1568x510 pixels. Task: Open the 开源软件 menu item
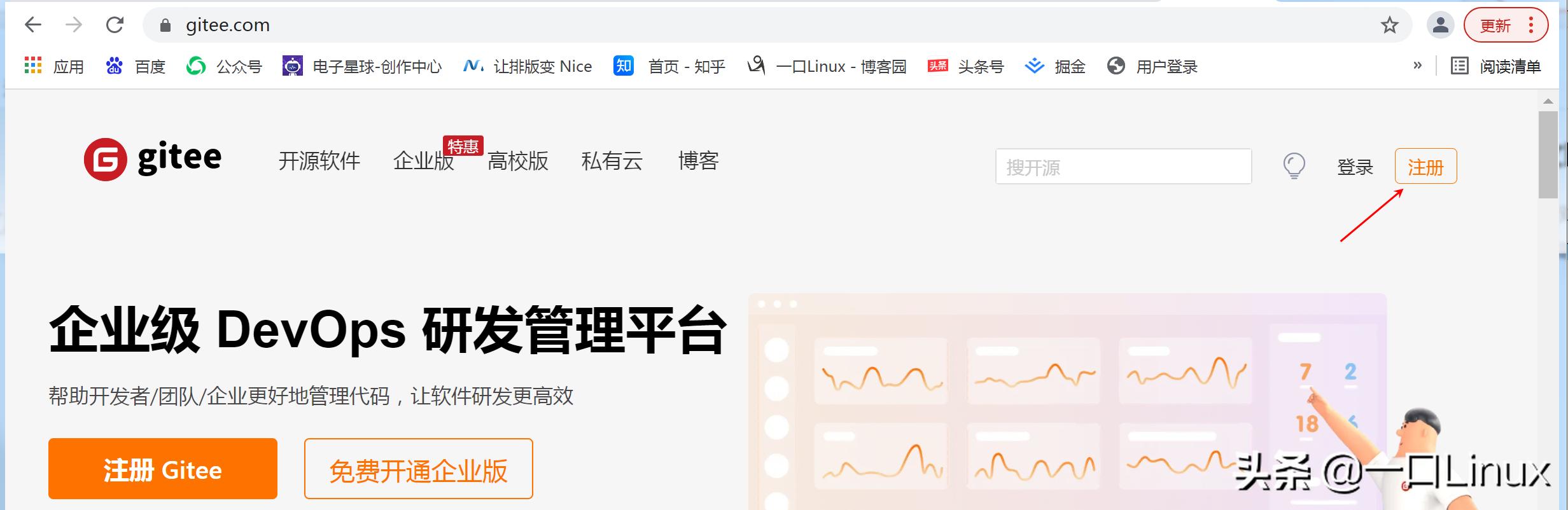point(319,161)
